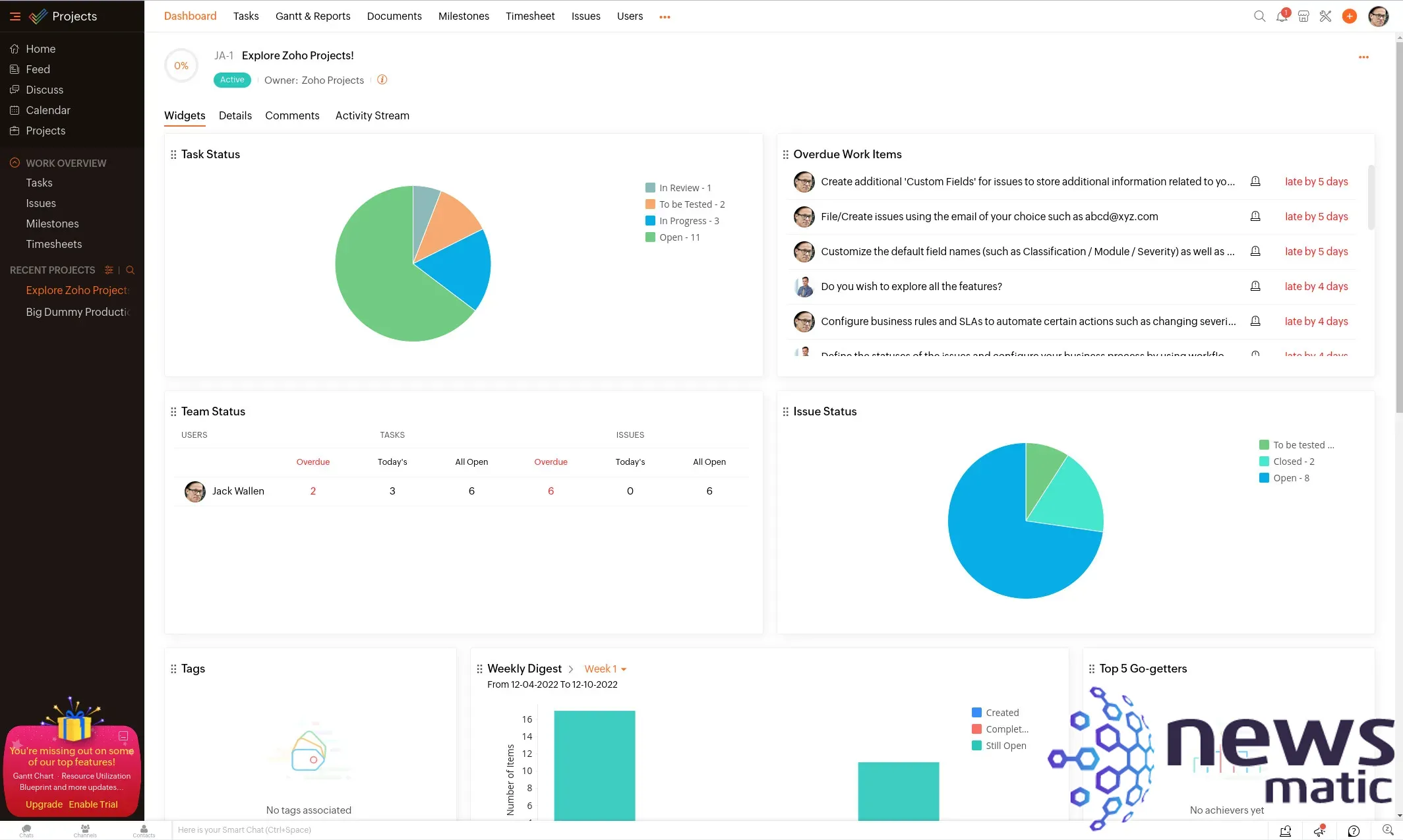Open the search magnifier in top bar
1403x840 pixels.
[x=1259, y=16]
